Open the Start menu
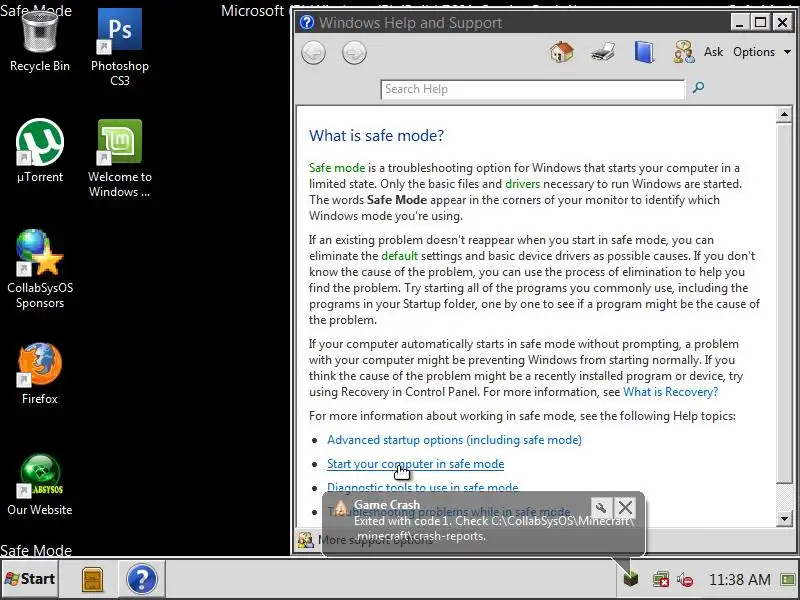Viewport: 800px width, 600px height. click(x=30, y=579)
